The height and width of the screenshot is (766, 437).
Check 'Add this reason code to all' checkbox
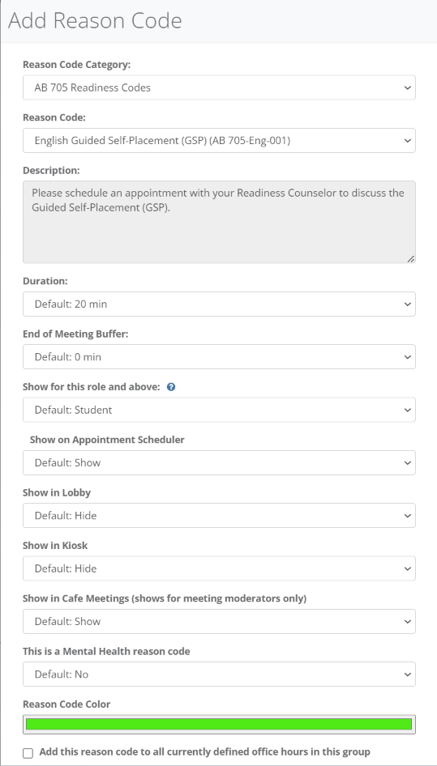click(x=28, y=753)
